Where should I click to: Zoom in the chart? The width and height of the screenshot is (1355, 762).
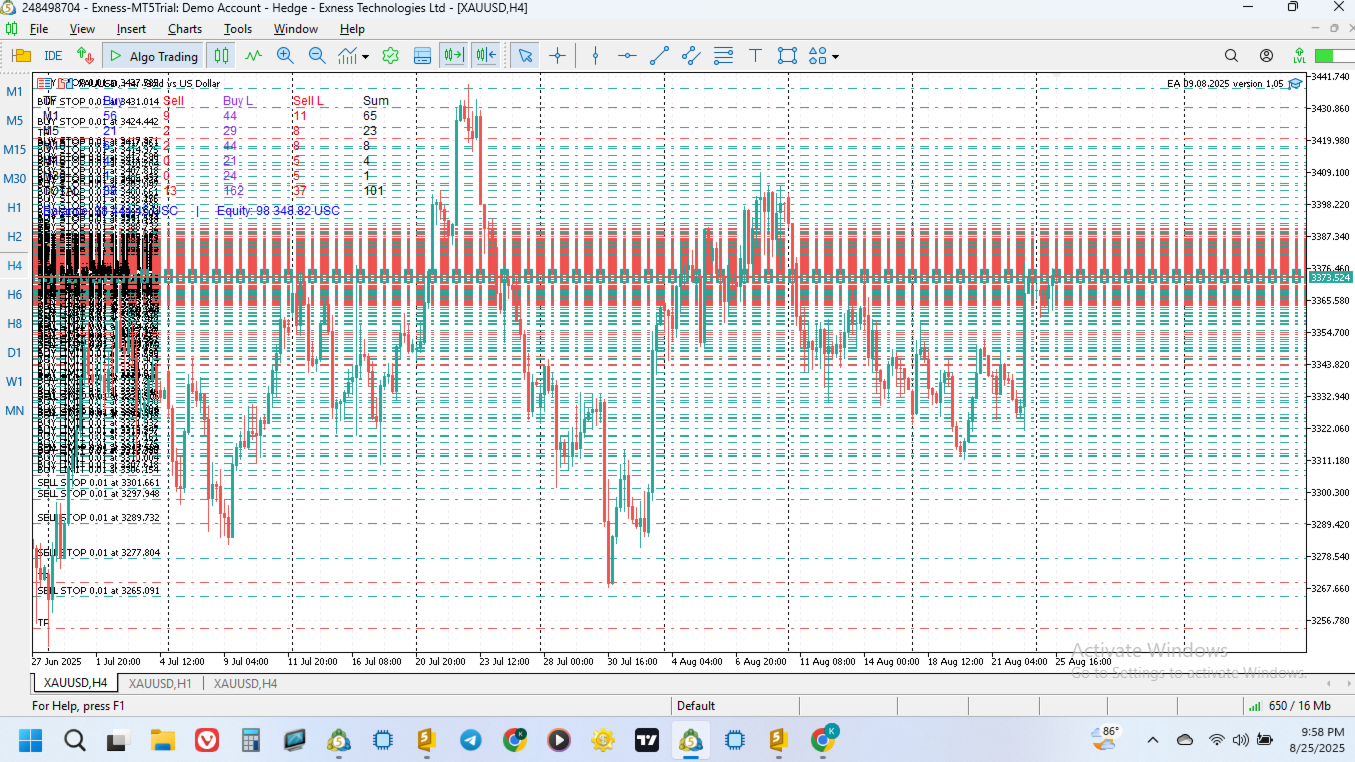click(285, 56)
